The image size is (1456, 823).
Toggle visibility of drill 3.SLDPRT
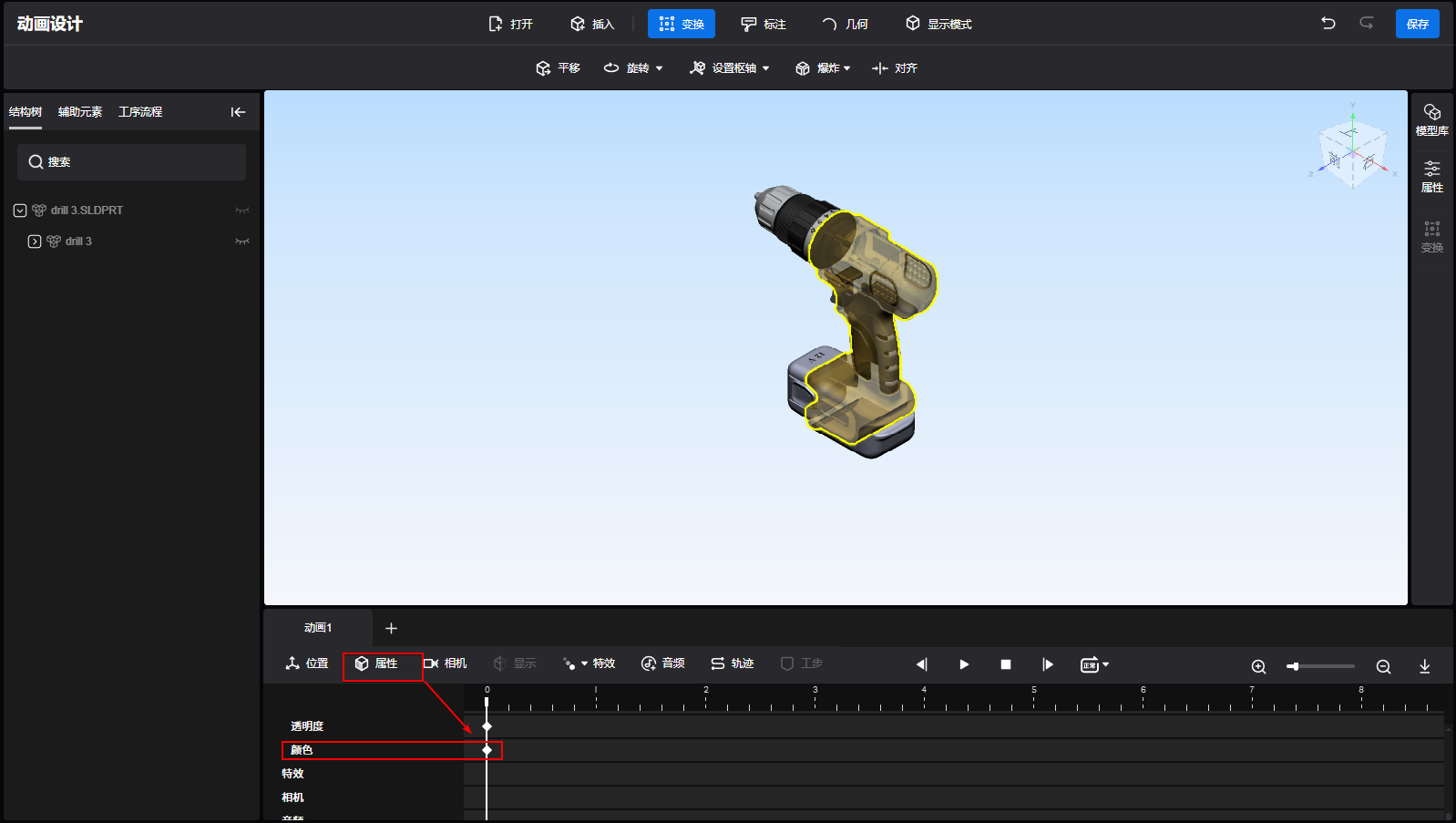(x=242, y=211)
